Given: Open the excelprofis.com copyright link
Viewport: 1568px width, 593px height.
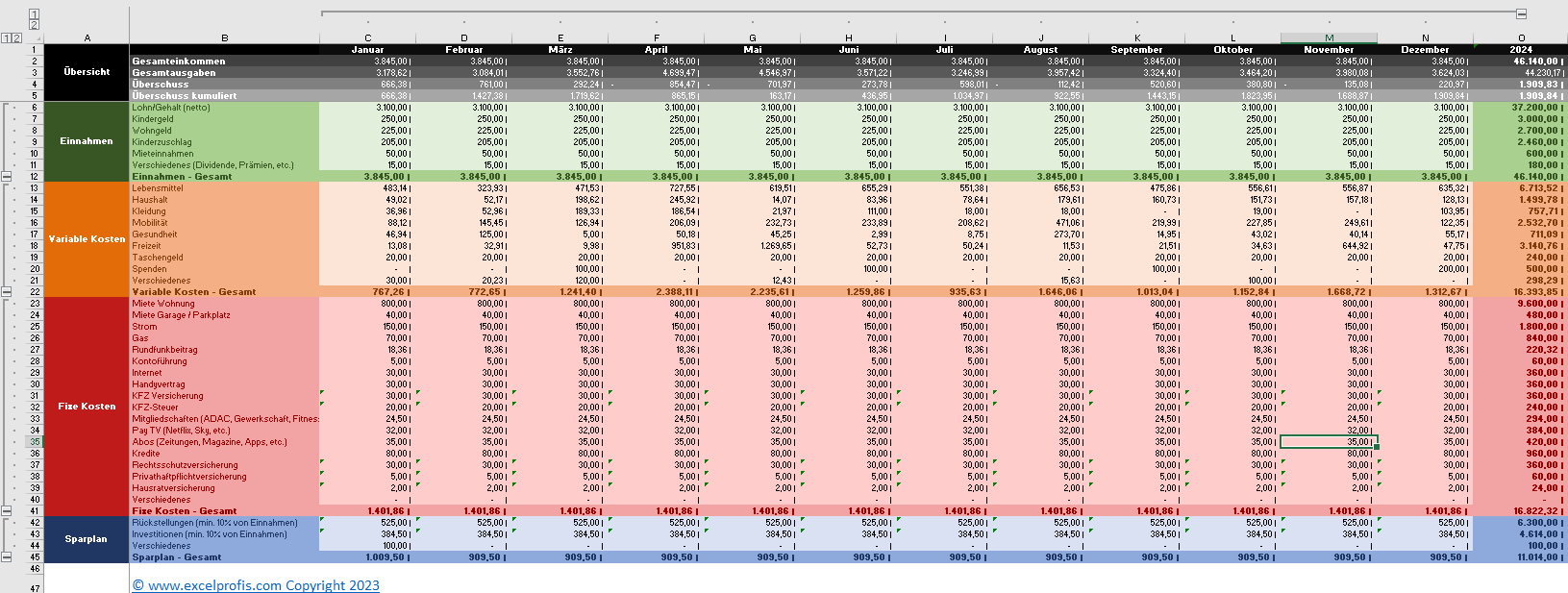Looking at the screenshot, I should pos(256,585).
